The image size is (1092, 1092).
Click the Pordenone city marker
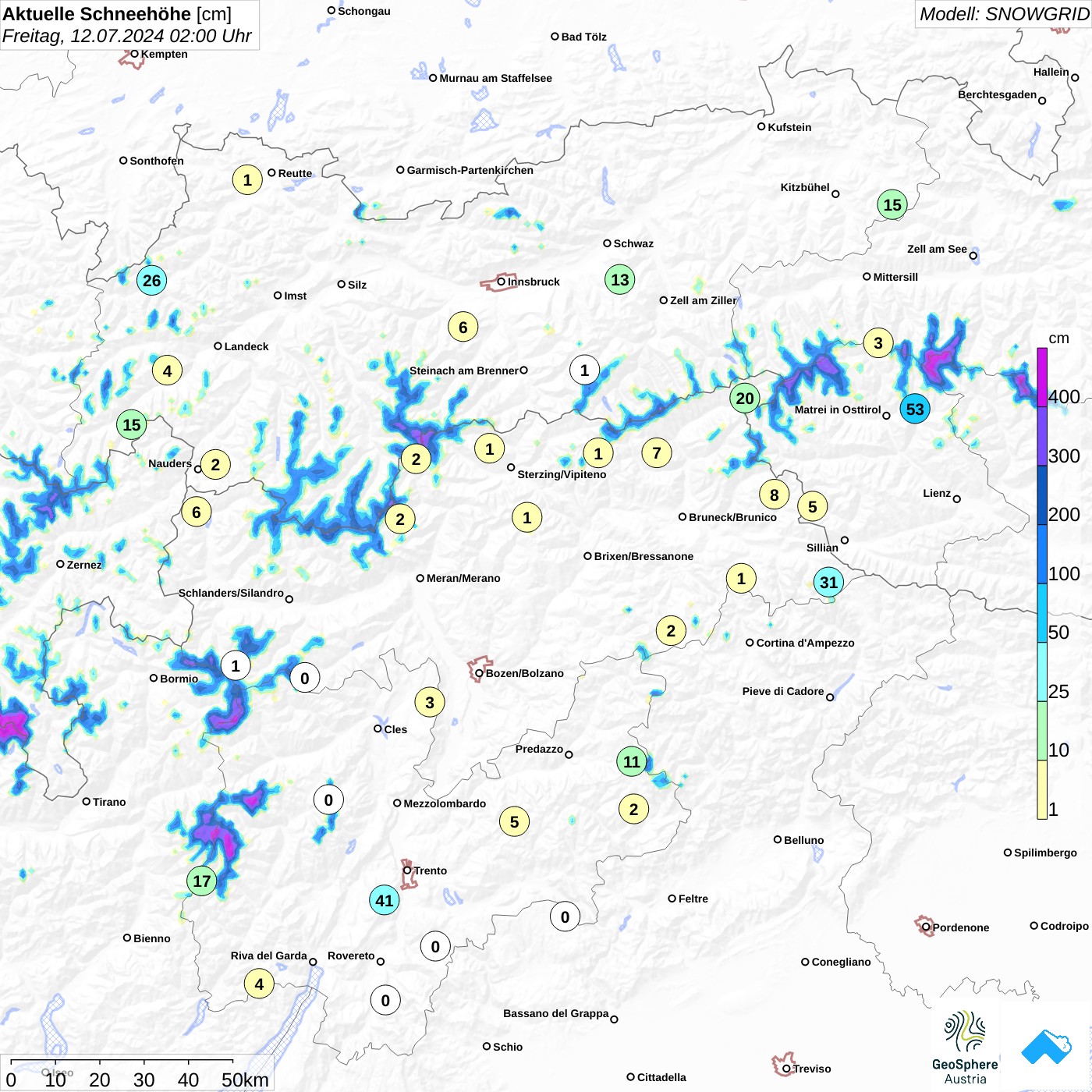(x=926, y=927)
